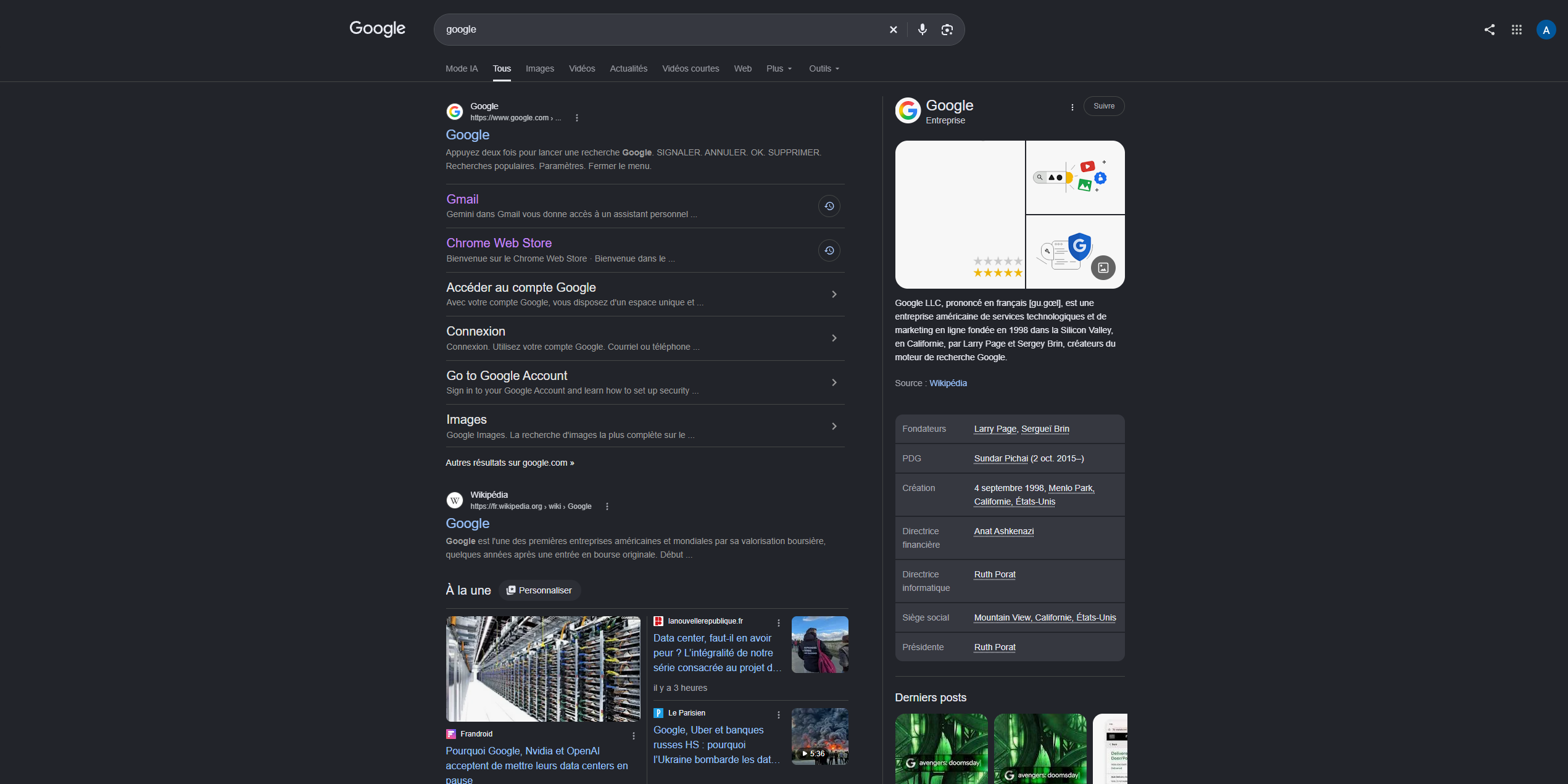Clear the search box with the X icon
Screen dimensions: 1568x784
pyautogui.click(x=893, y=30)
